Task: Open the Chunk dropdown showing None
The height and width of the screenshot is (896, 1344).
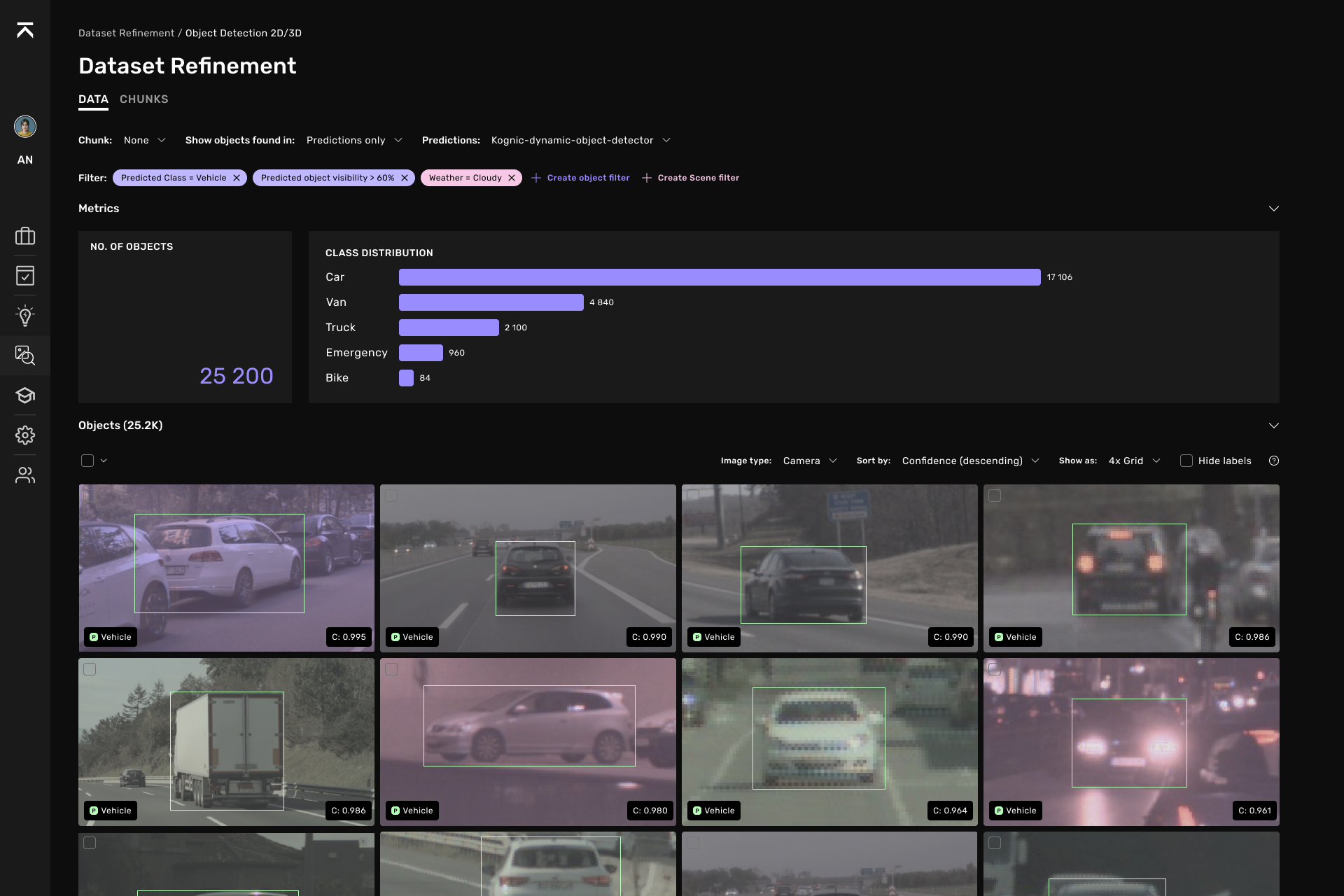Action: [144, 140]
